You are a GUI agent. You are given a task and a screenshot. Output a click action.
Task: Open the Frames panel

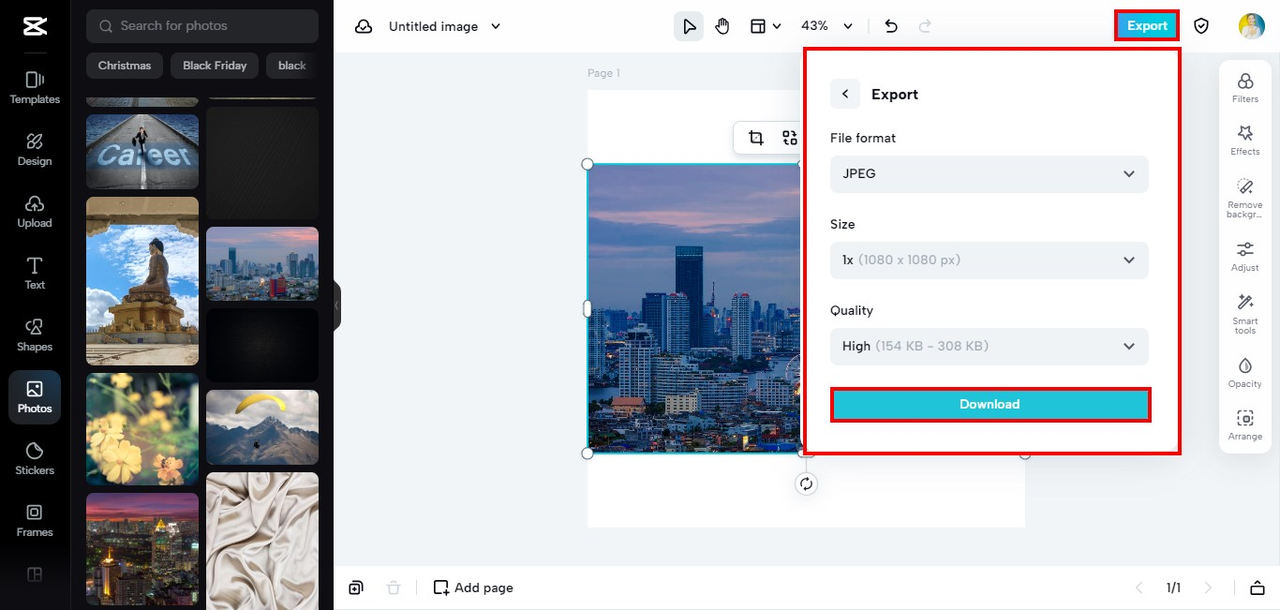point(34,520)
